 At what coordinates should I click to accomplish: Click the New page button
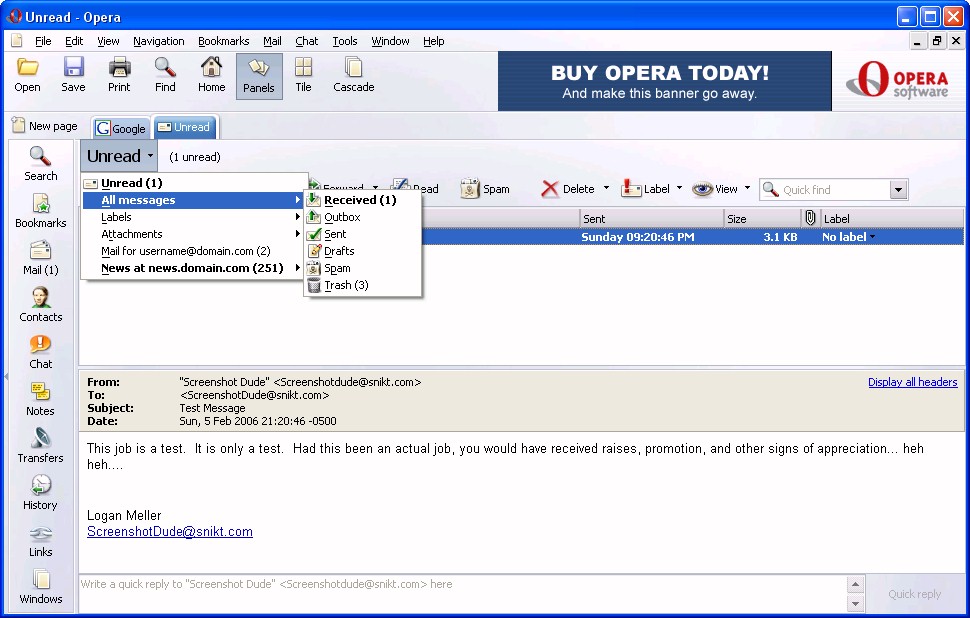click(45, 126)
